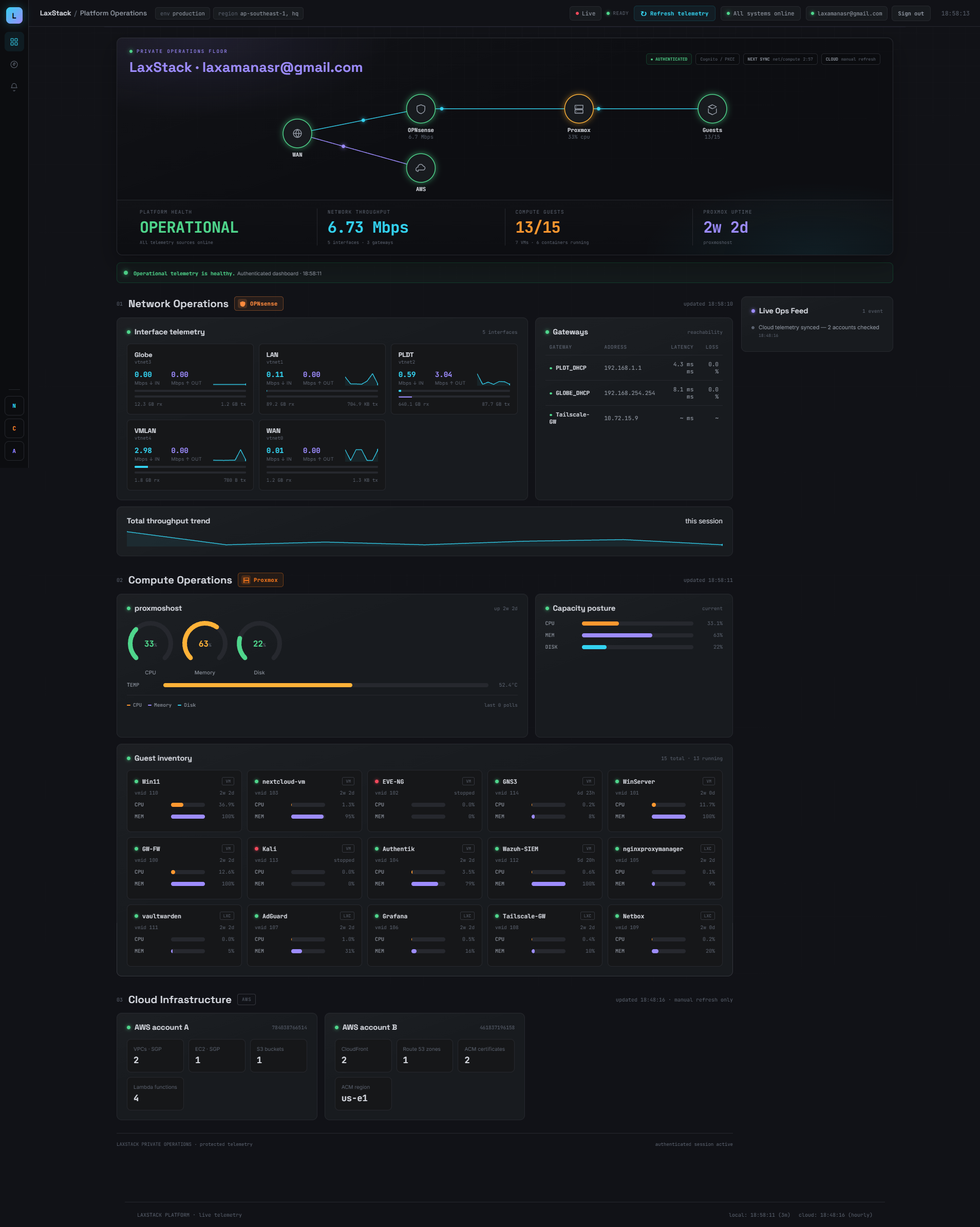Open the EVE-NG guest card
980x1227 pixels.
coord(425,801)
